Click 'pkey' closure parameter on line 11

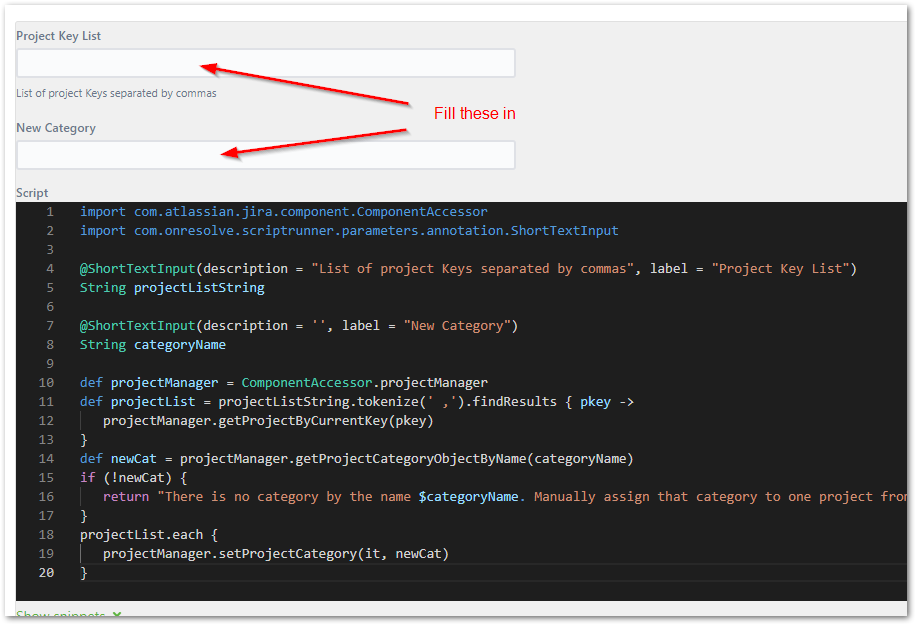[595, 402]
